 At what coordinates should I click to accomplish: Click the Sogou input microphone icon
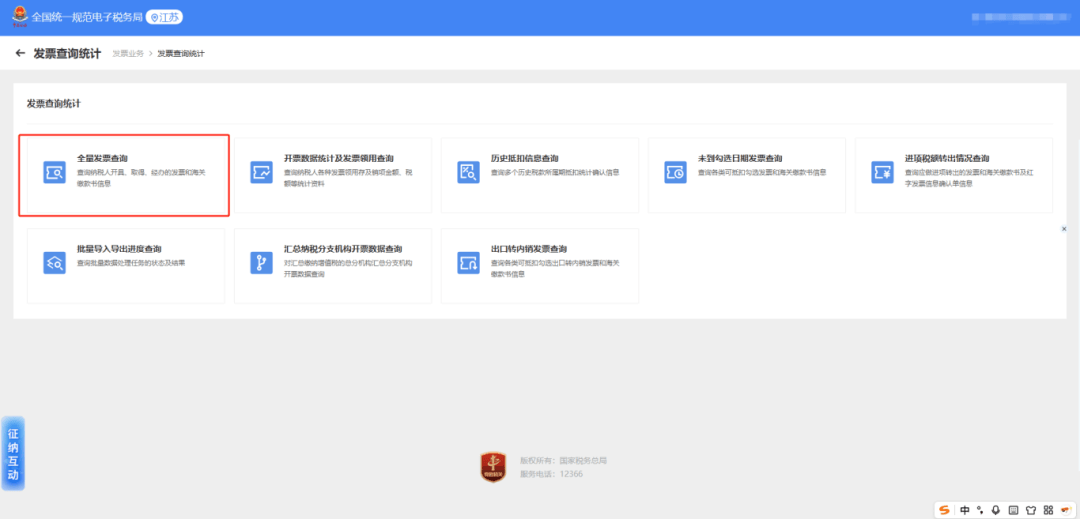995,510
